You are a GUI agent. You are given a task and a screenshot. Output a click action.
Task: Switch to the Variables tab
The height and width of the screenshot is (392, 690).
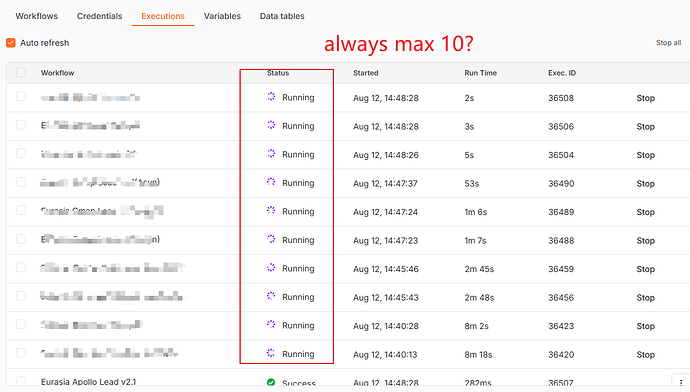[x=222, y=16]
